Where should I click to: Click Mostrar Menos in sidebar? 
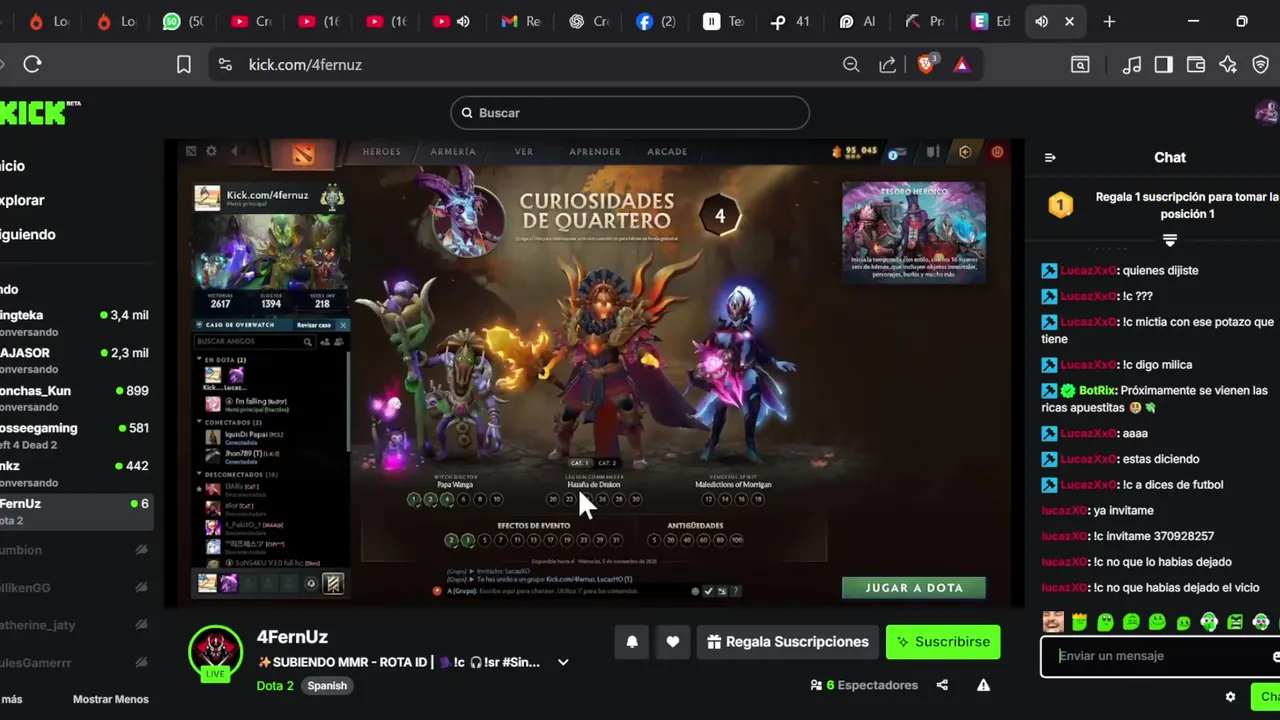[x=111, y=699]
